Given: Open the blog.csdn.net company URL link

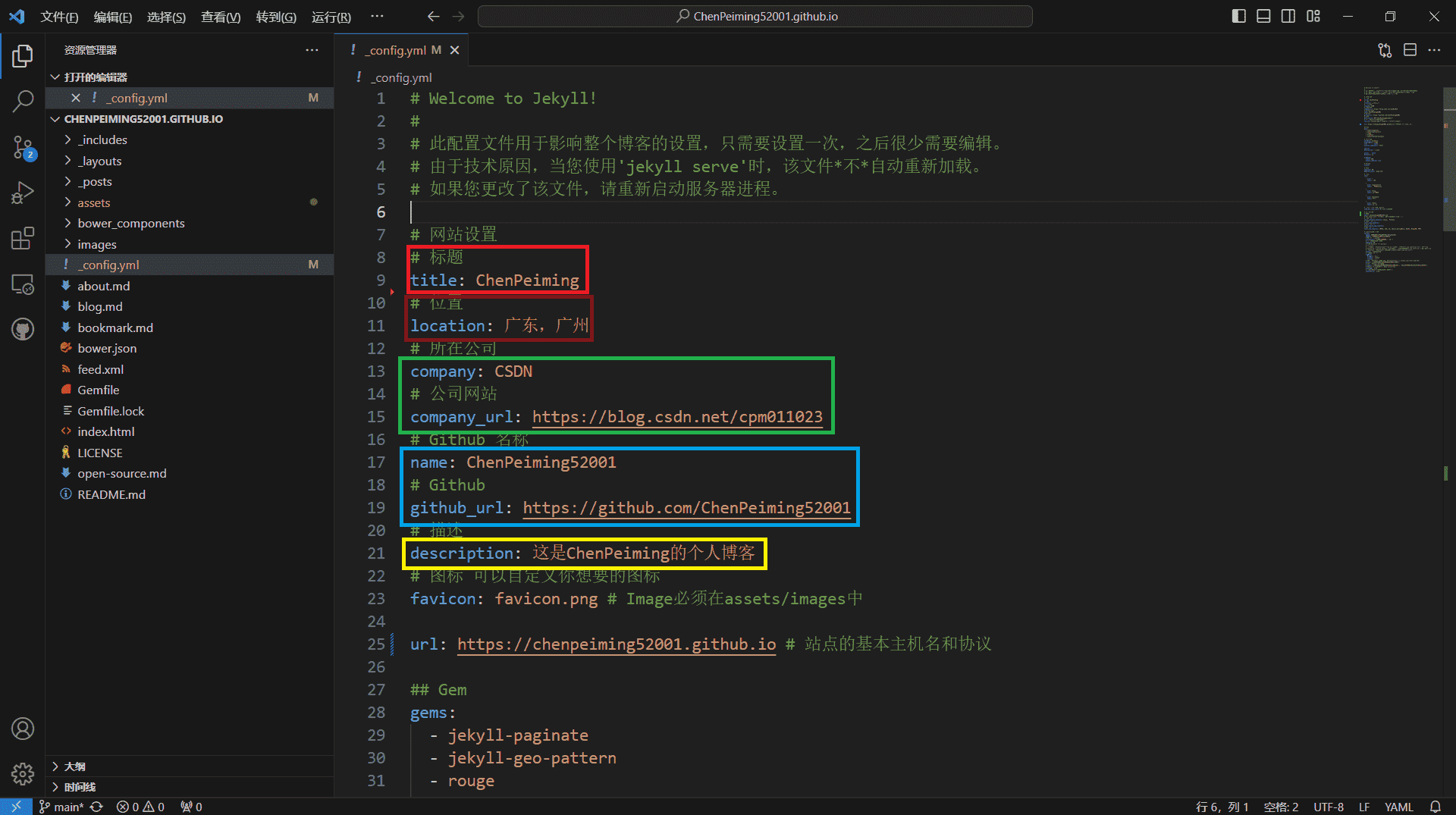Looking at the screenshot, I should tap(677, 417).
